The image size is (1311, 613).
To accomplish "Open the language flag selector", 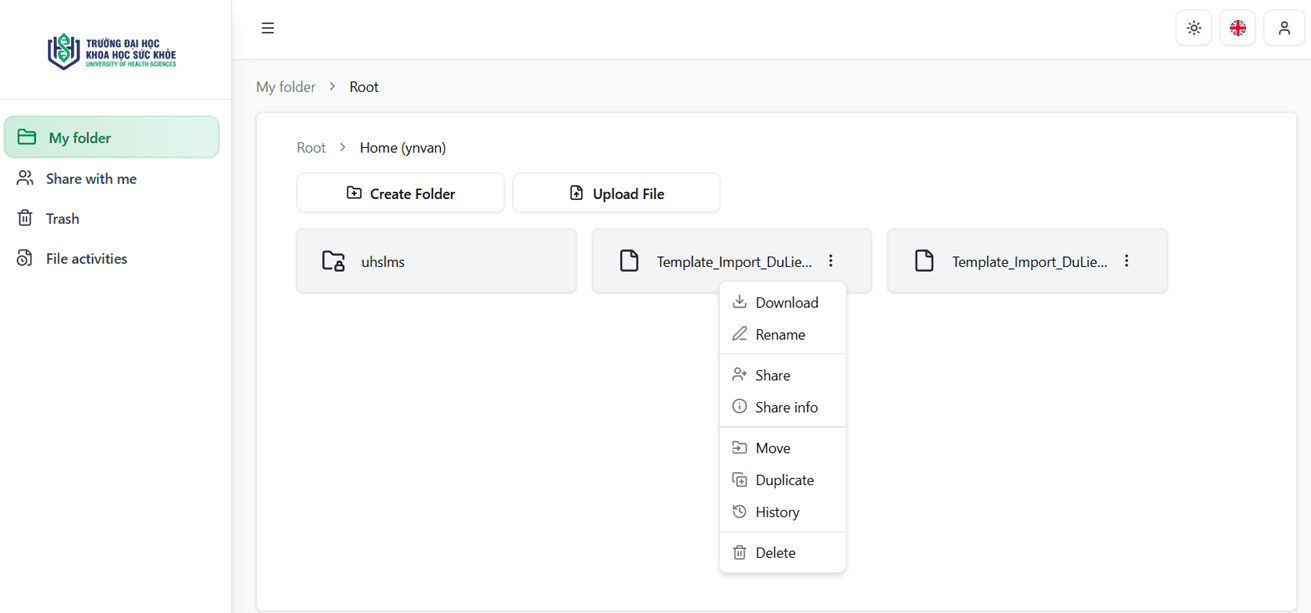I will (x=1238, y=28).
